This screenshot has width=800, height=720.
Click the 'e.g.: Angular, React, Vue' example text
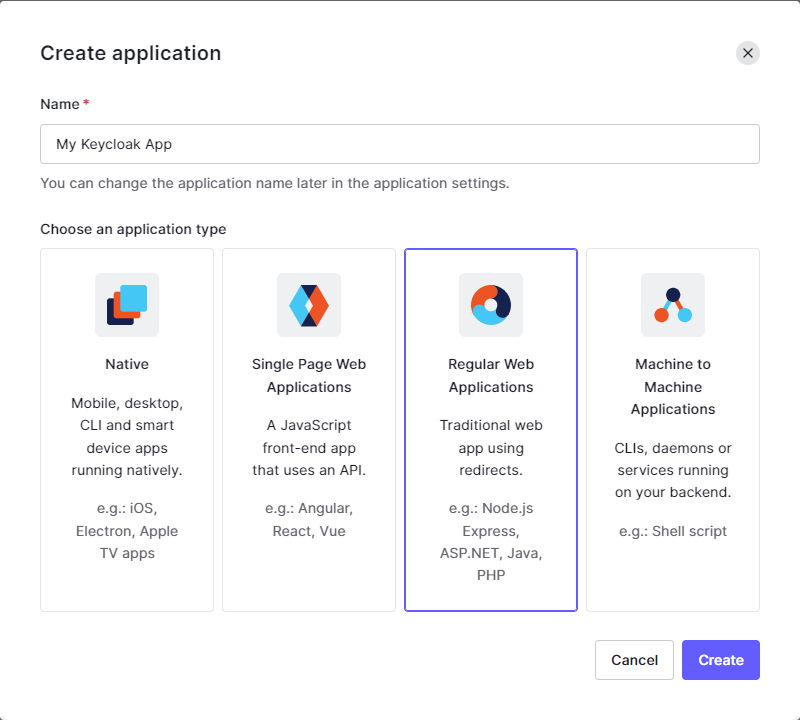309,519
